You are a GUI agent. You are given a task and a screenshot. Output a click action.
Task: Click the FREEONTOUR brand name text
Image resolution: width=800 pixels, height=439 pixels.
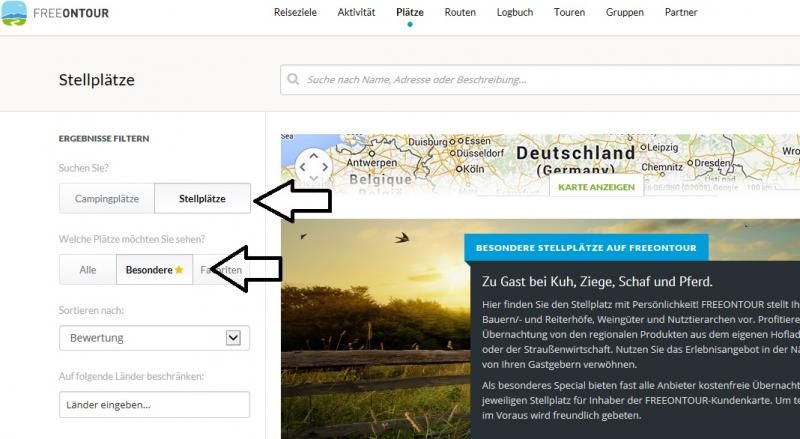(x=71, y=13)
